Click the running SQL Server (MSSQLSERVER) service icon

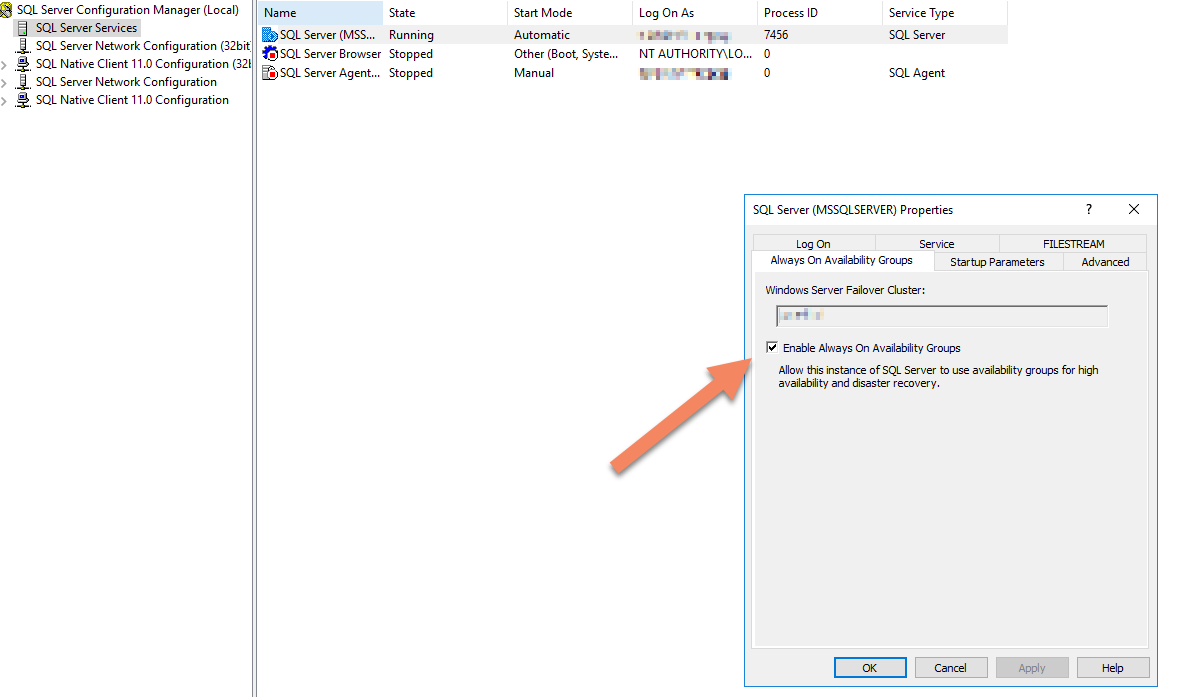[x=270, y=35]
